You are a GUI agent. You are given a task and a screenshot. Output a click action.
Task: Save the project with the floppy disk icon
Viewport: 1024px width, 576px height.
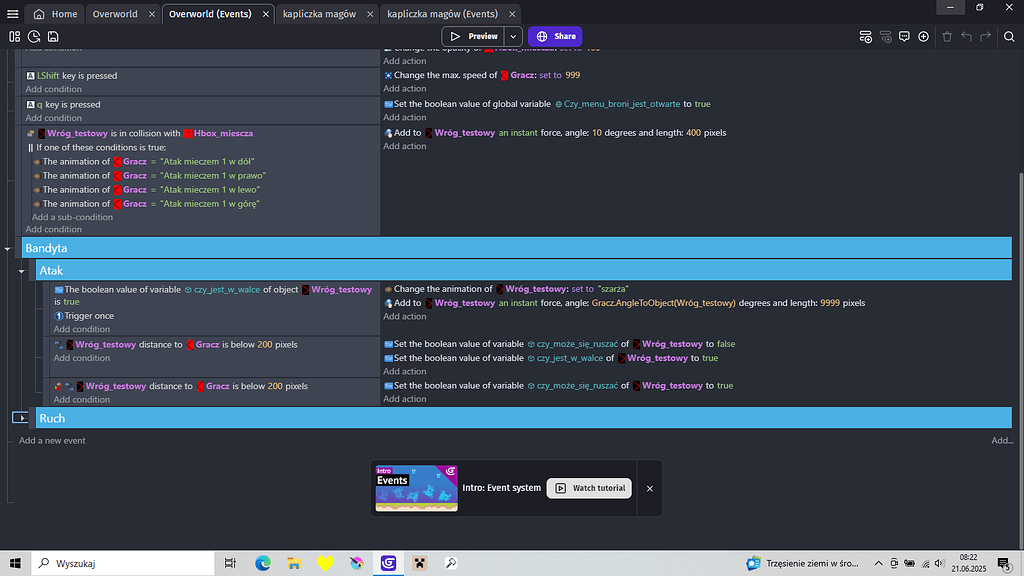tap(52, 36)
